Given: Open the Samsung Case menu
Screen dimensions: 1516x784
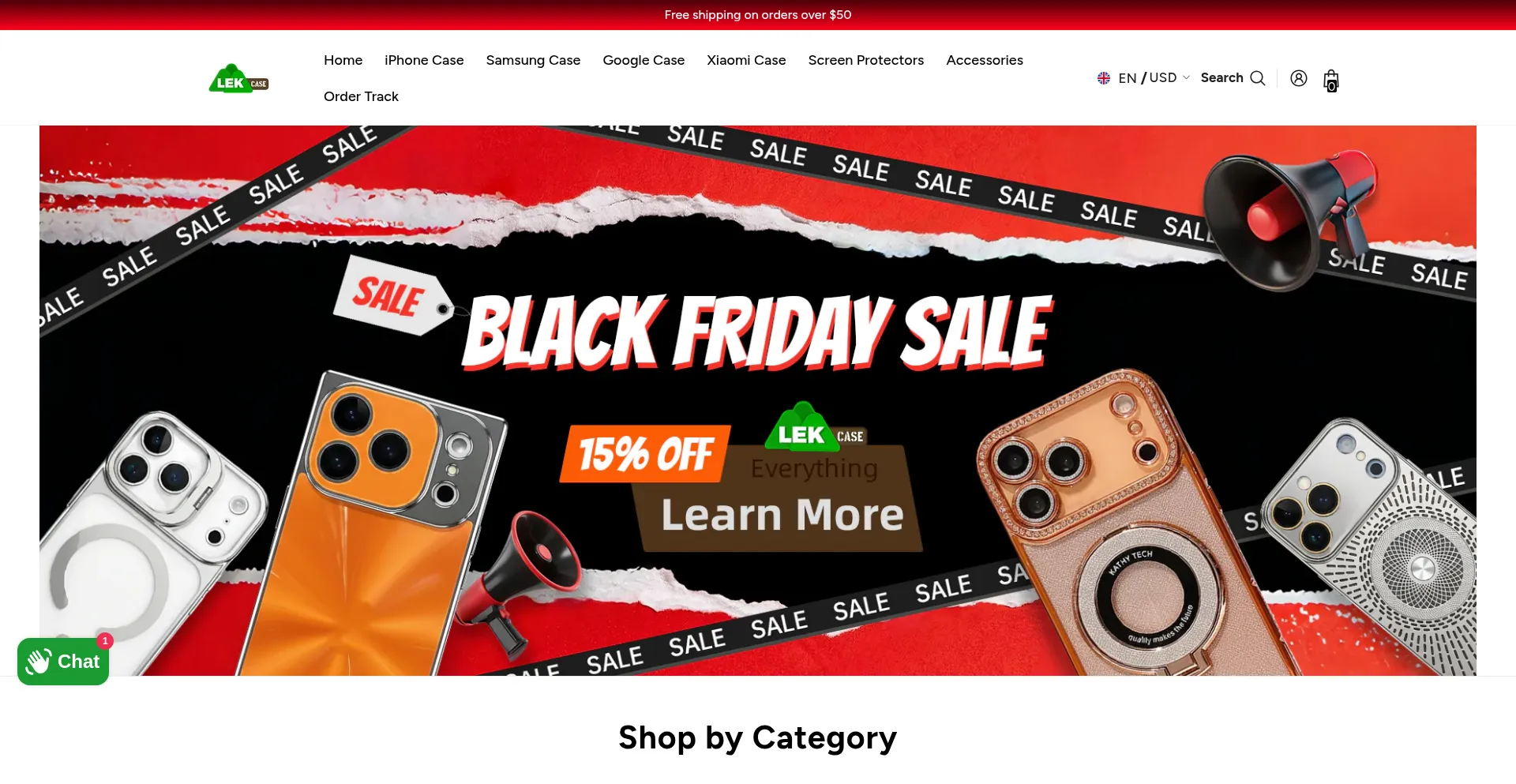Looking at the screenshot, I should [x=533, y=60].
